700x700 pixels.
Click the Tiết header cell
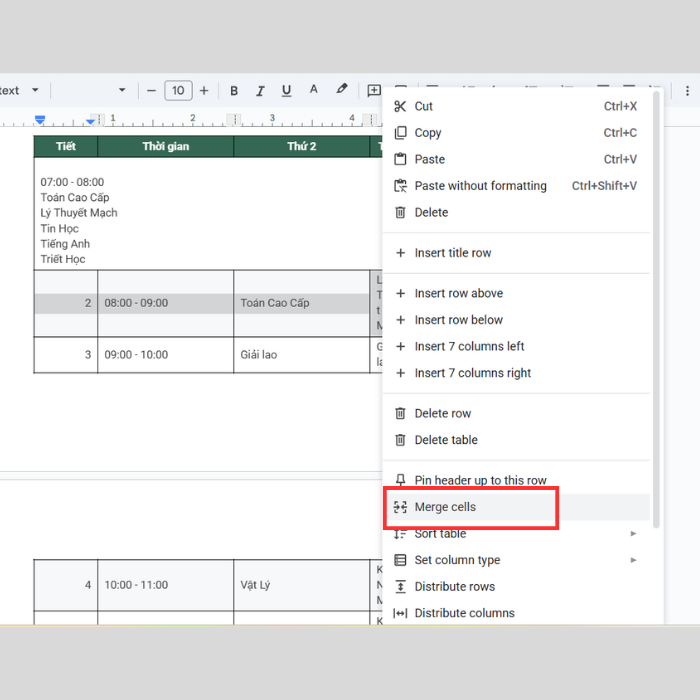pyautogui.click(x=66, y=146)
